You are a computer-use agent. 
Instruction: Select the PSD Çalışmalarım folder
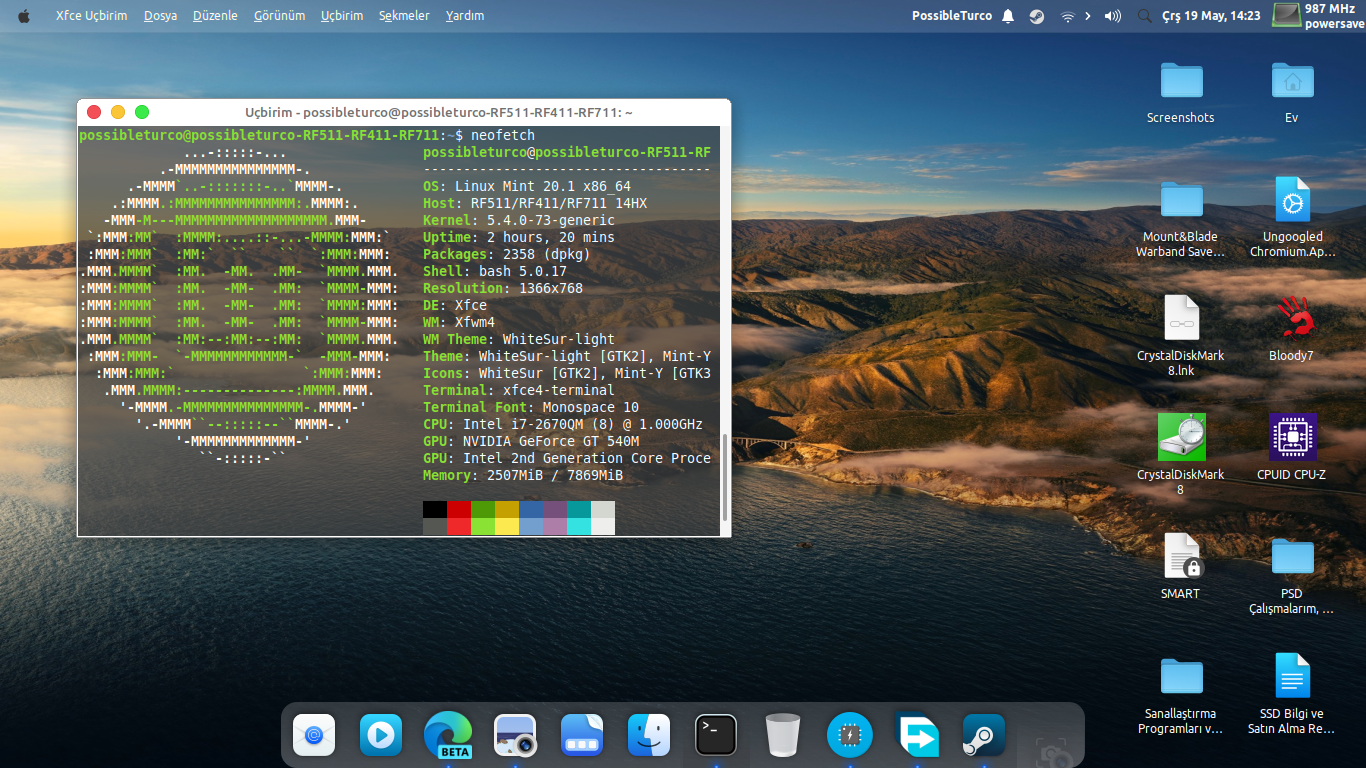tap(1292, 575)
